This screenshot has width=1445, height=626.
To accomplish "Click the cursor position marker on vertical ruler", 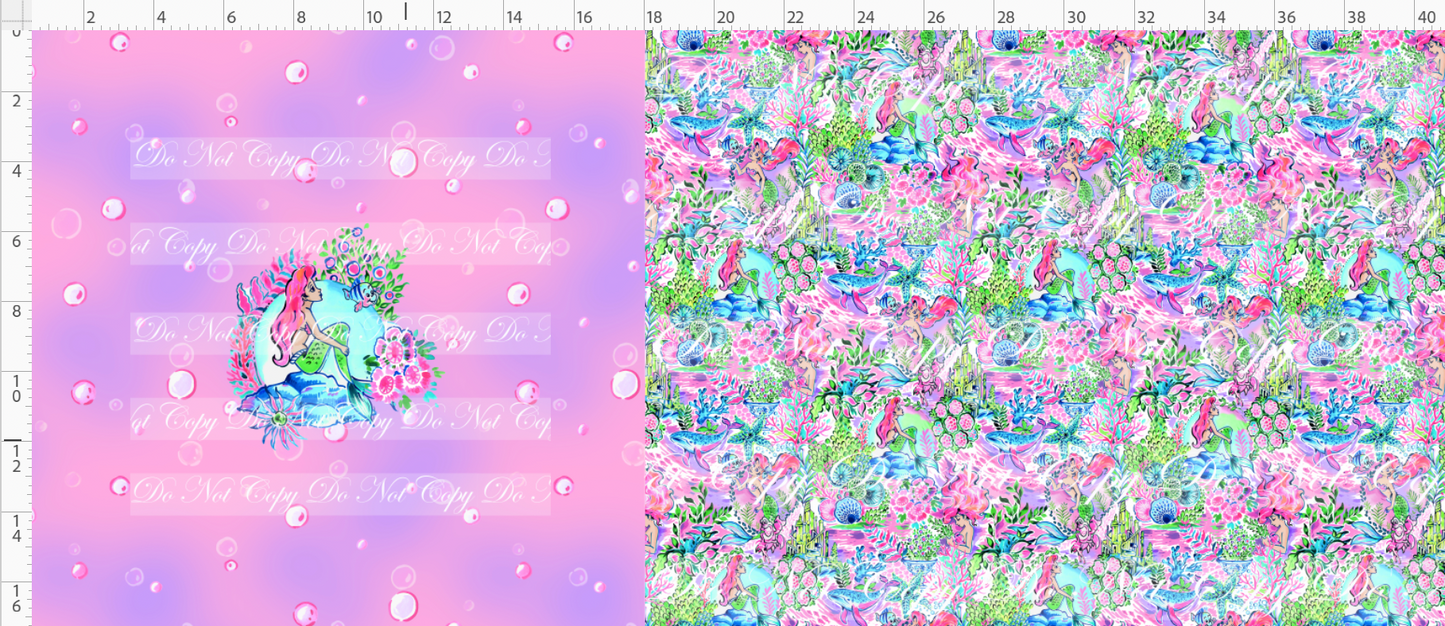I will coord(12,439).
